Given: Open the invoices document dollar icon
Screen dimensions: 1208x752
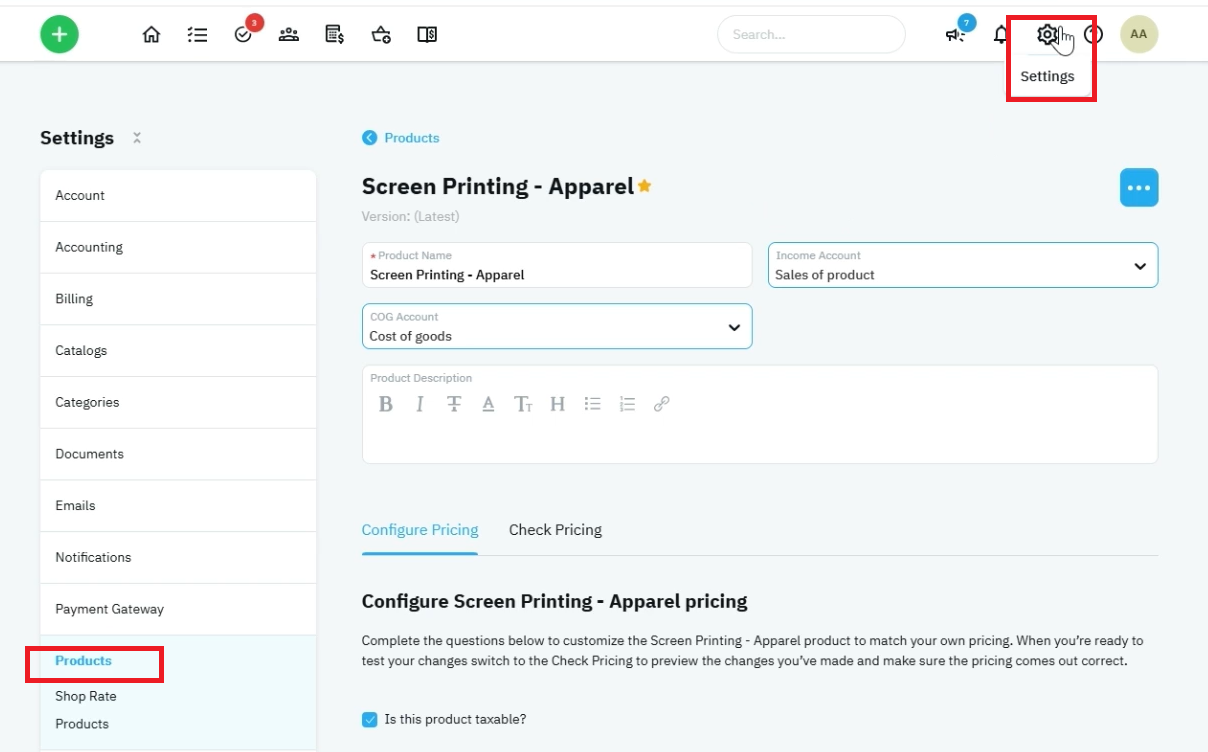Looking at the screenshot, I should 335,35.
